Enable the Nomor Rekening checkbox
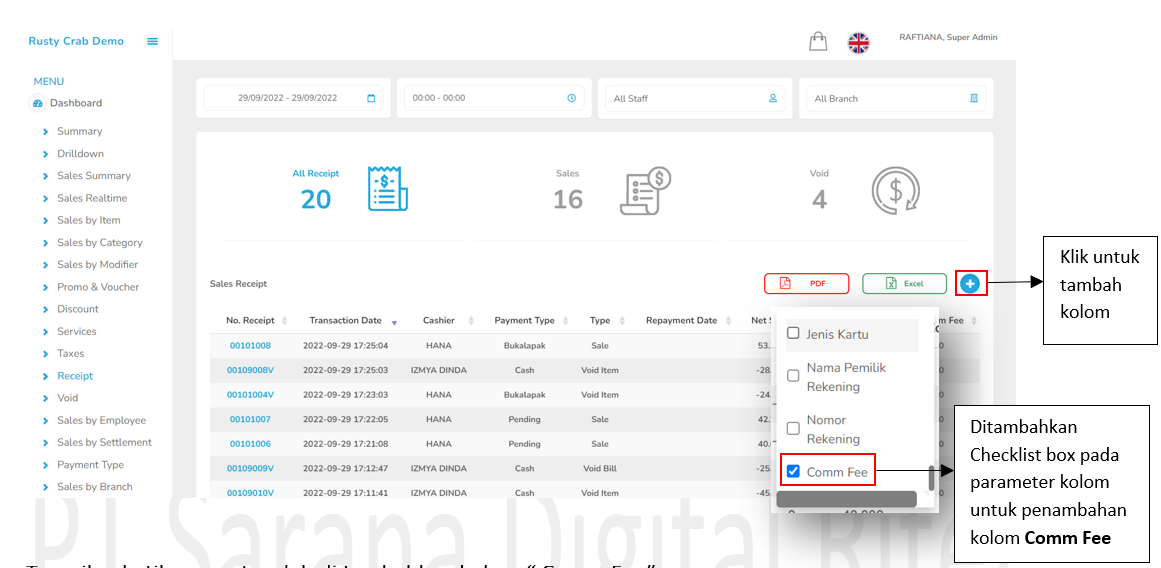The width and height of the screenshot is (1161, 568). click(793, 428)
